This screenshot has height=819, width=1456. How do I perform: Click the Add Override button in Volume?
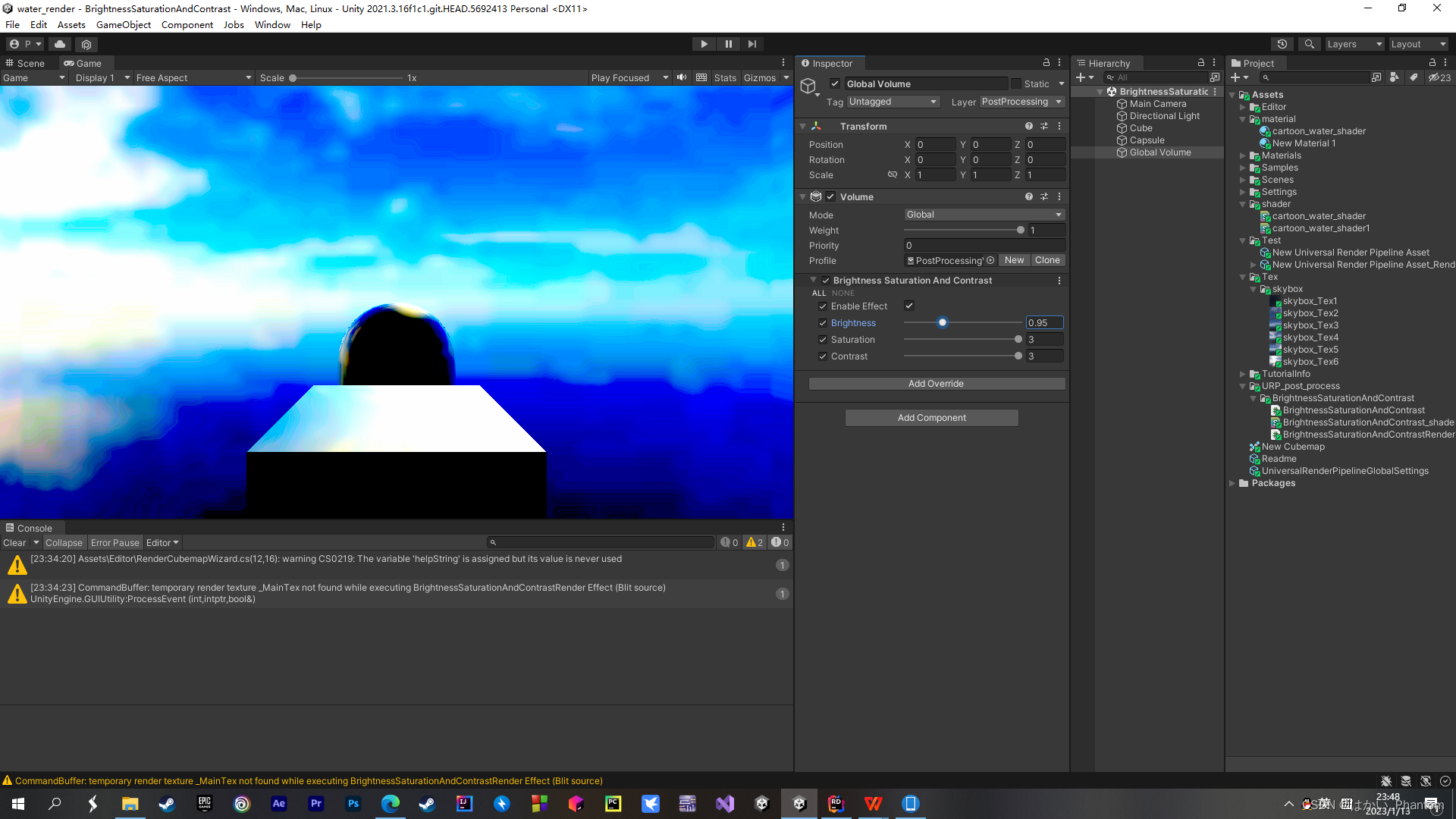click(x=935, y=383)
